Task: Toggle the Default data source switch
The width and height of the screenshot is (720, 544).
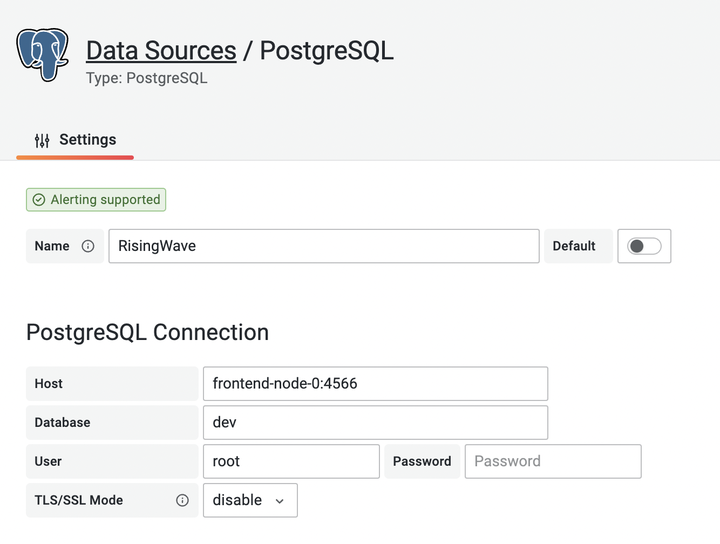Action: click(x=644, y=246)
